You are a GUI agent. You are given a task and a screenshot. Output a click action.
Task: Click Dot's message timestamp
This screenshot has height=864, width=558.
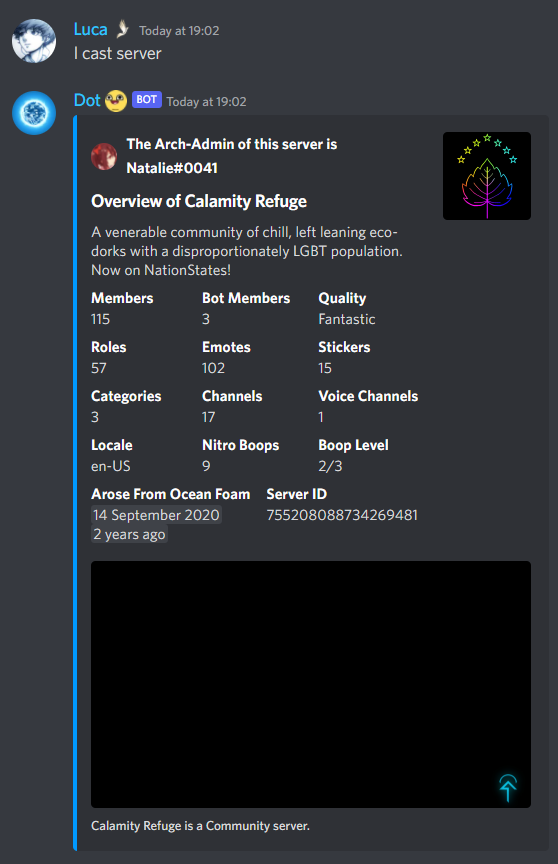click(207, 102)
